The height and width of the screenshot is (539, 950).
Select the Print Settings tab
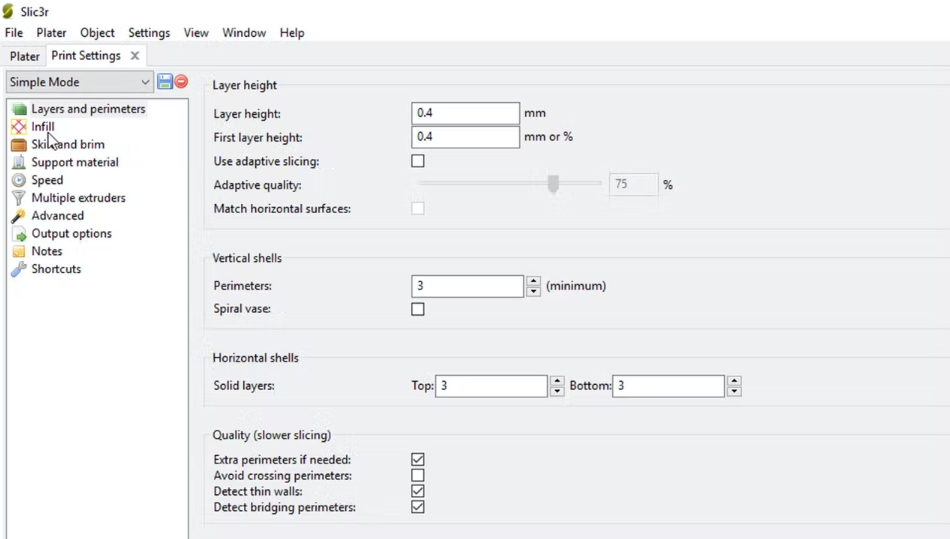pos(86,56)
